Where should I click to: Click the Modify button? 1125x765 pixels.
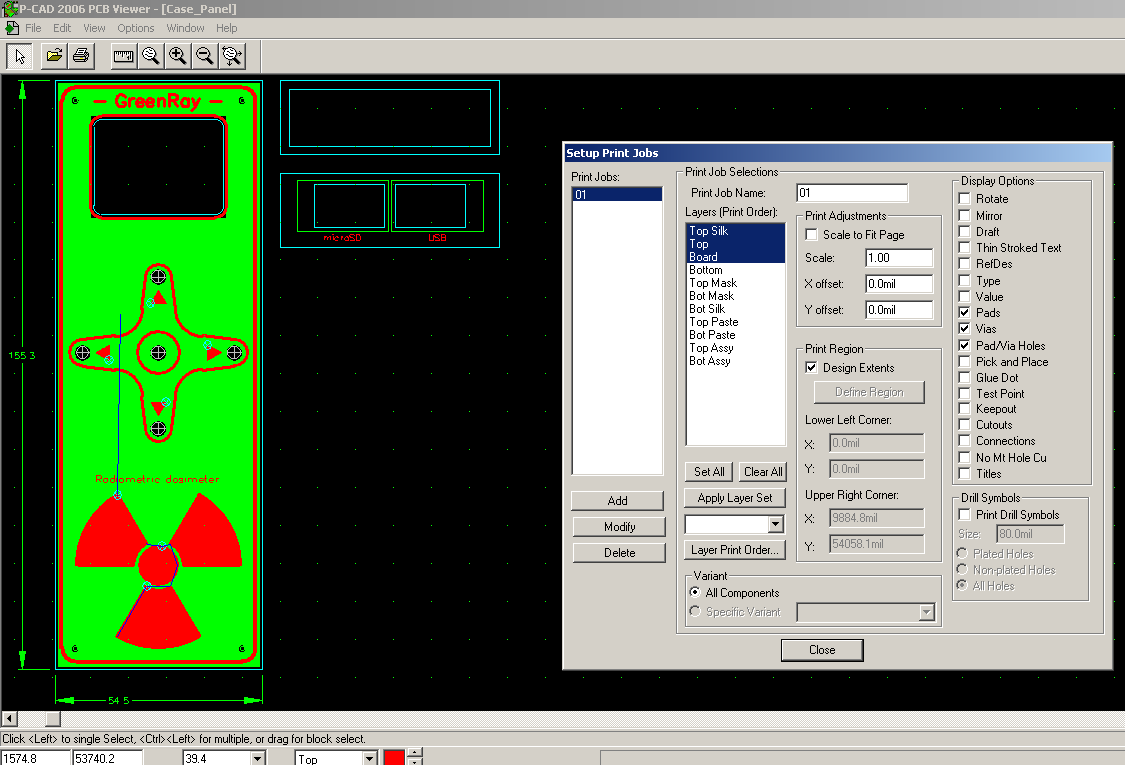pos(619,527)
